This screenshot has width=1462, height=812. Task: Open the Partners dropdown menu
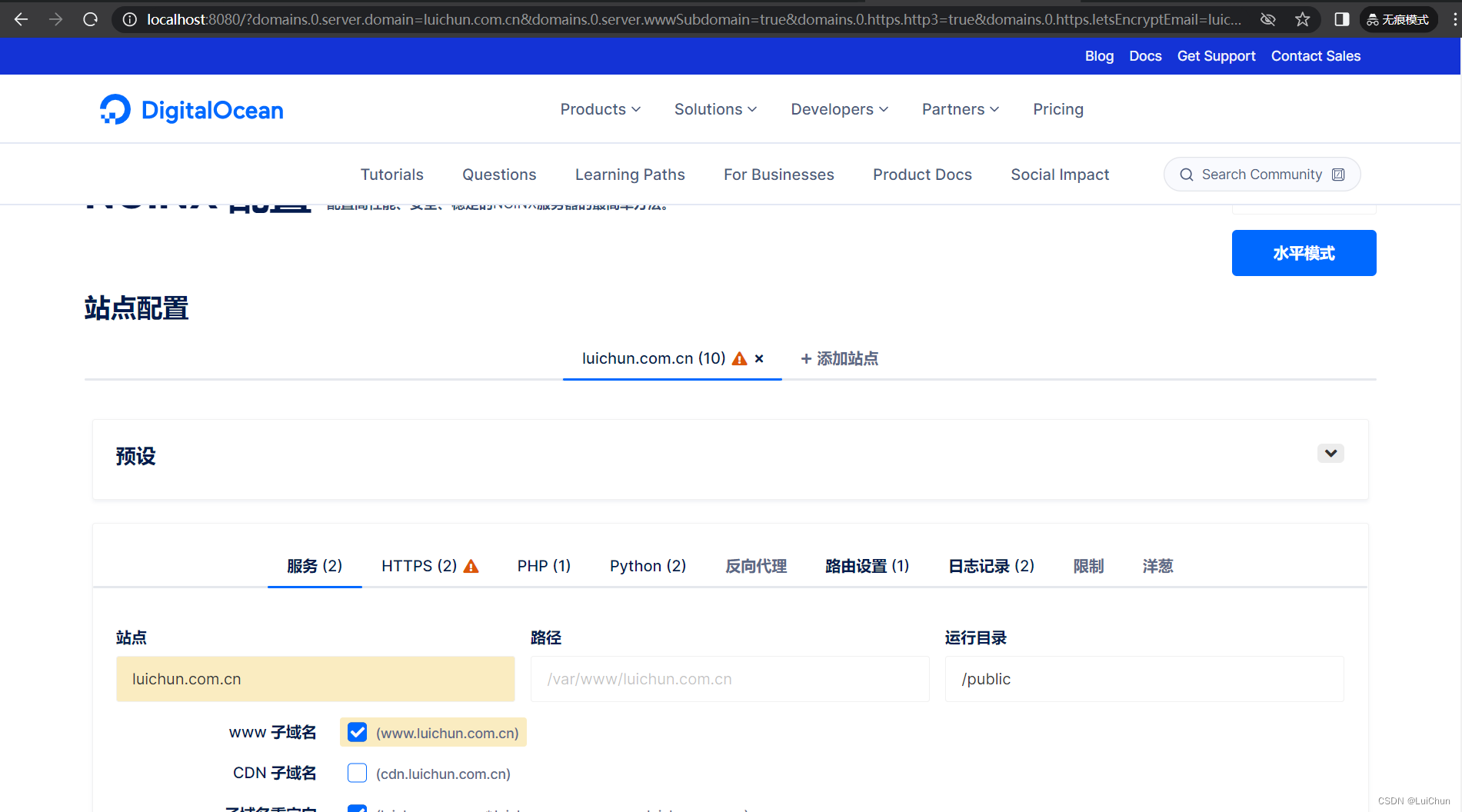[x=961, y=109]
